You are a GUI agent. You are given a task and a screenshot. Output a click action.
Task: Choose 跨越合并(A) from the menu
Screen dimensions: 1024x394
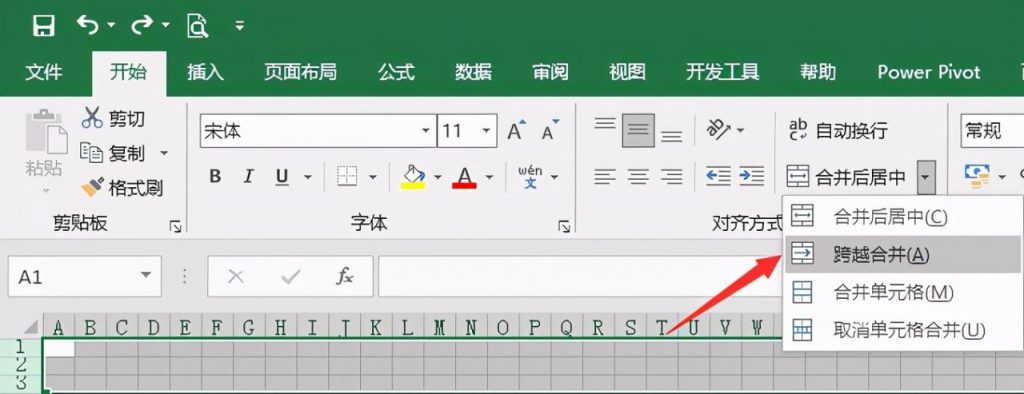click(x=903, y=254)
